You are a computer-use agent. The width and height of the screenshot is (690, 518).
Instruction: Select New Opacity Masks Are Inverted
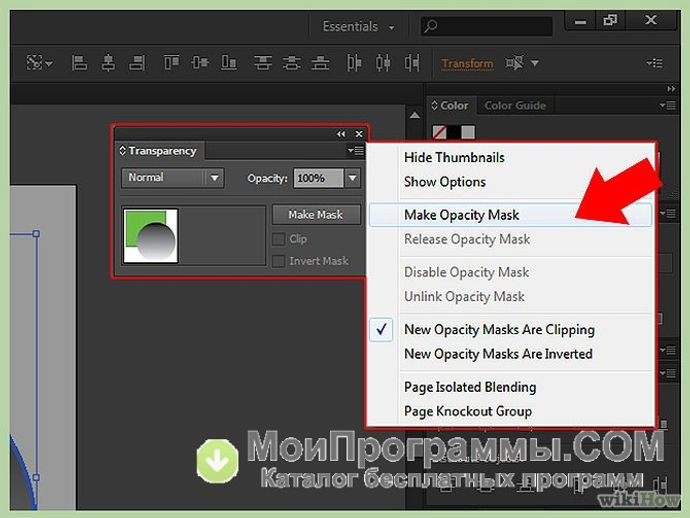click(x=498, y=354)
